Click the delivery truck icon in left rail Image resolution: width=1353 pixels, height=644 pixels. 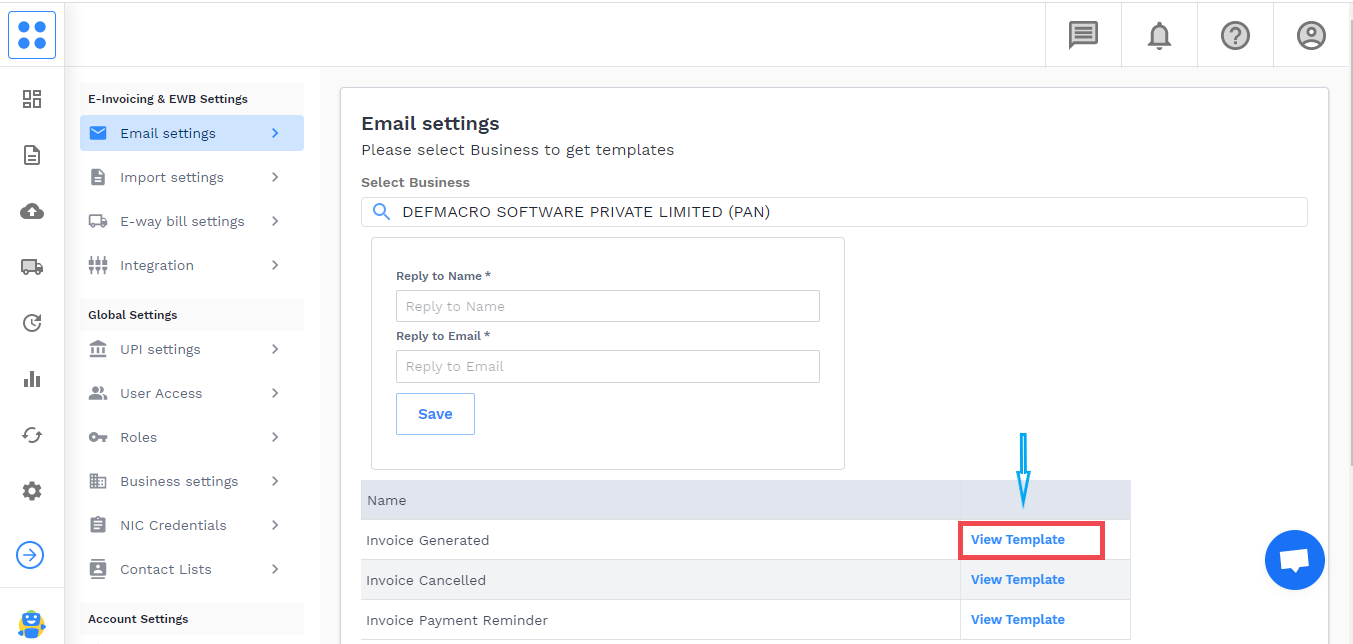(x=32, y=267)
